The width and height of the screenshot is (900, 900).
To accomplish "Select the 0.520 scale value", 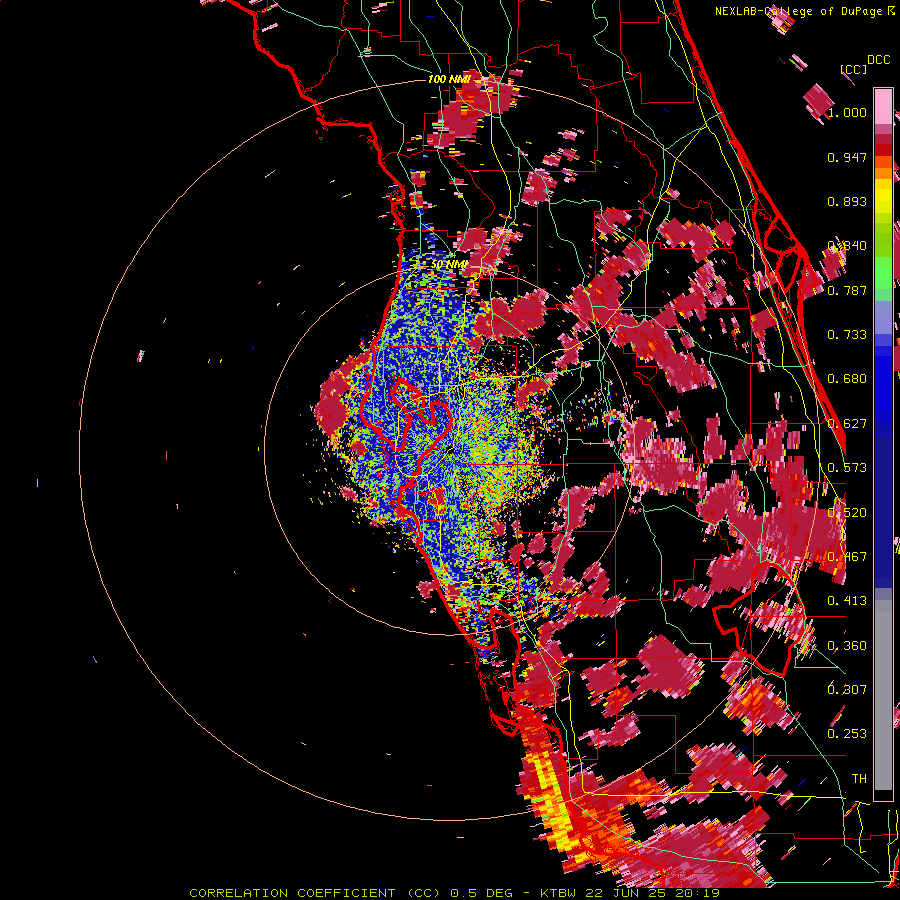I will pos(847,513).
